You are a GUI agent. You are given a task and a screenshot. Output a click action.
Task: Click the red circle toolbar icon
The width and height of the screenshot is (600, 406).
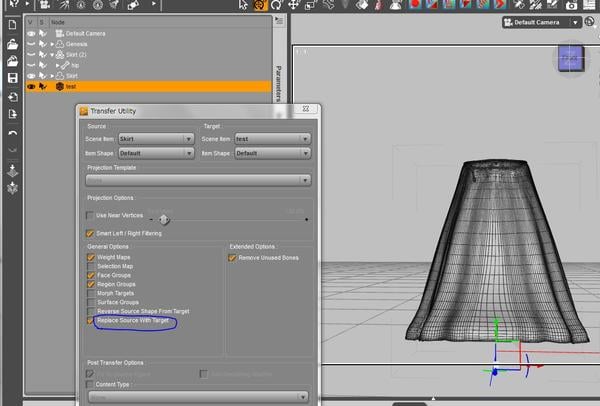tap(415, 5)
